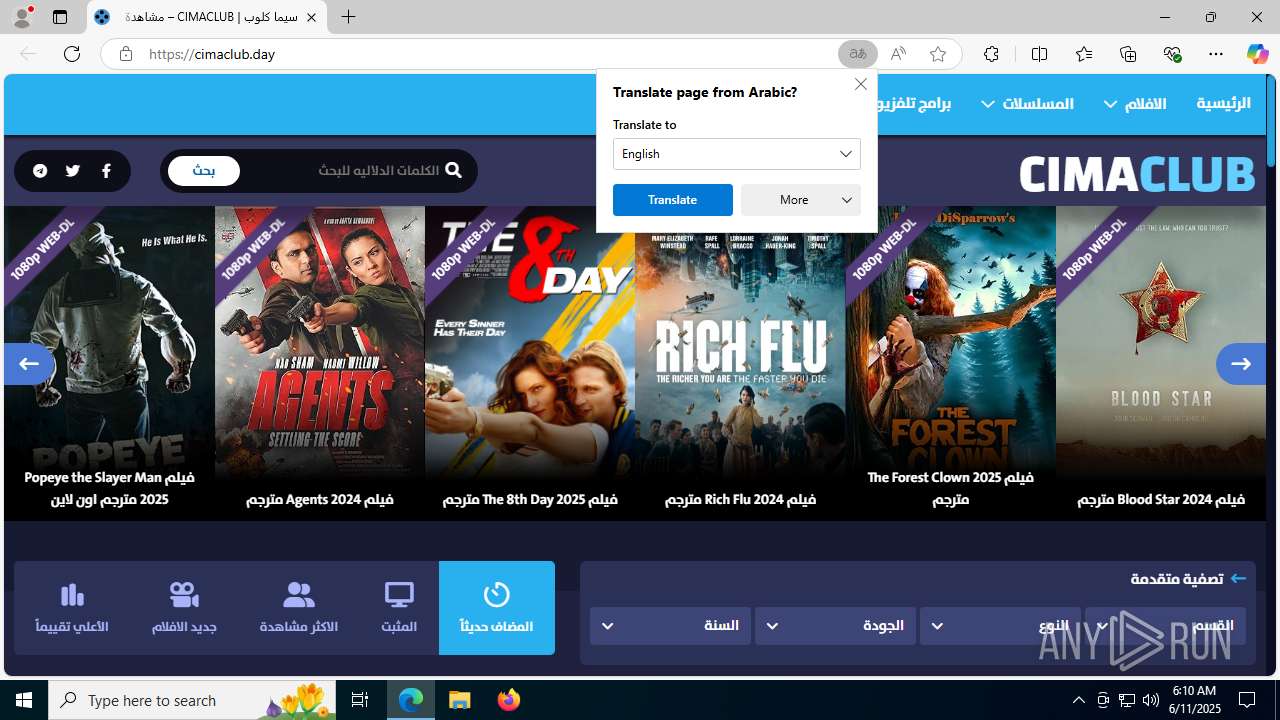Open the السنة year filter dropdown
This screenshot has height=720, width=1280.
pos(670,626)
